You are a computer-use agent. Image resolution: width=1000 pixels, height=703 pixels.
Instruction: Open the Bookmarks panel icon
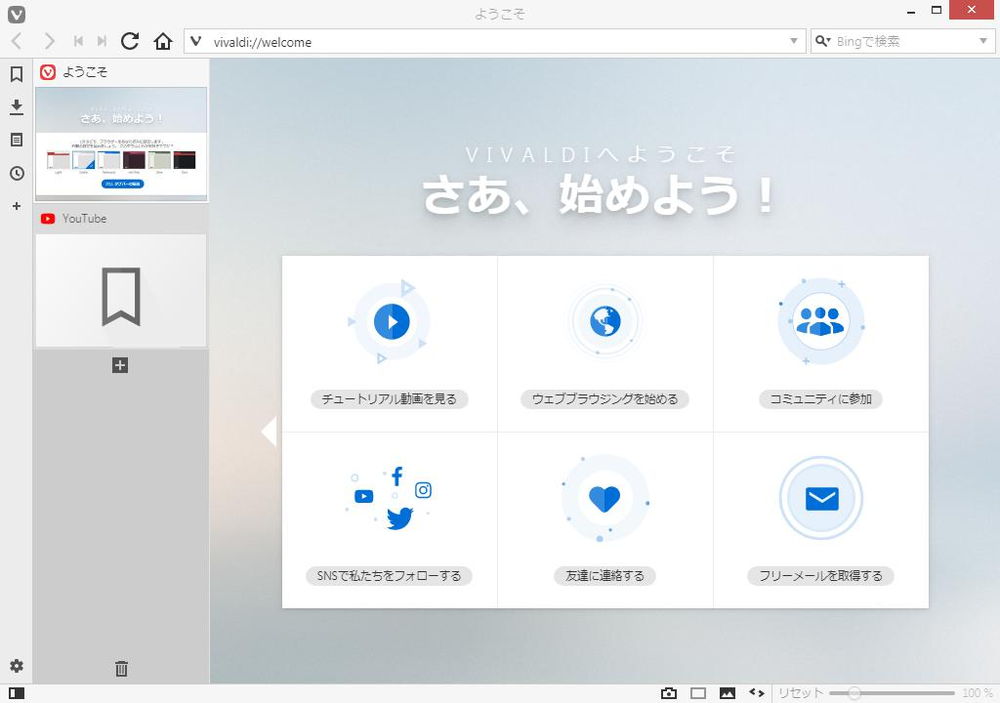(16, 74)
